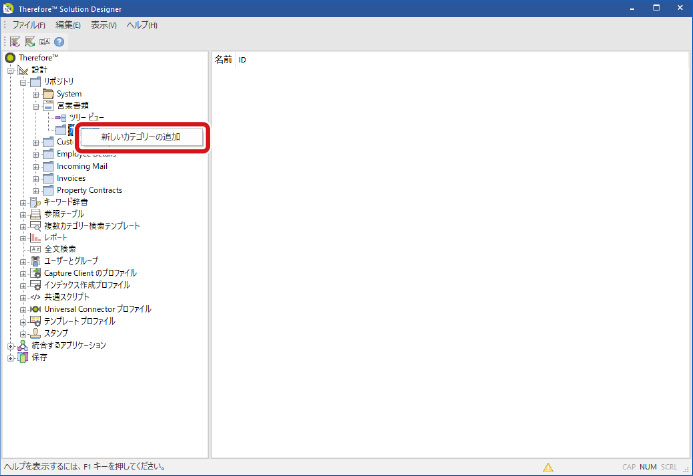Open the ファイル menu

[29, 24]
